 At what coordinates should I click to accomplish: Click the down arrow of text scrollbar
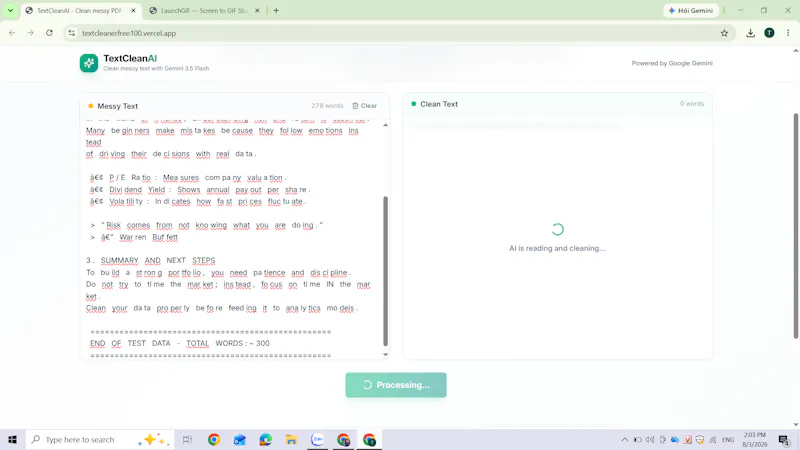[385, 354]
